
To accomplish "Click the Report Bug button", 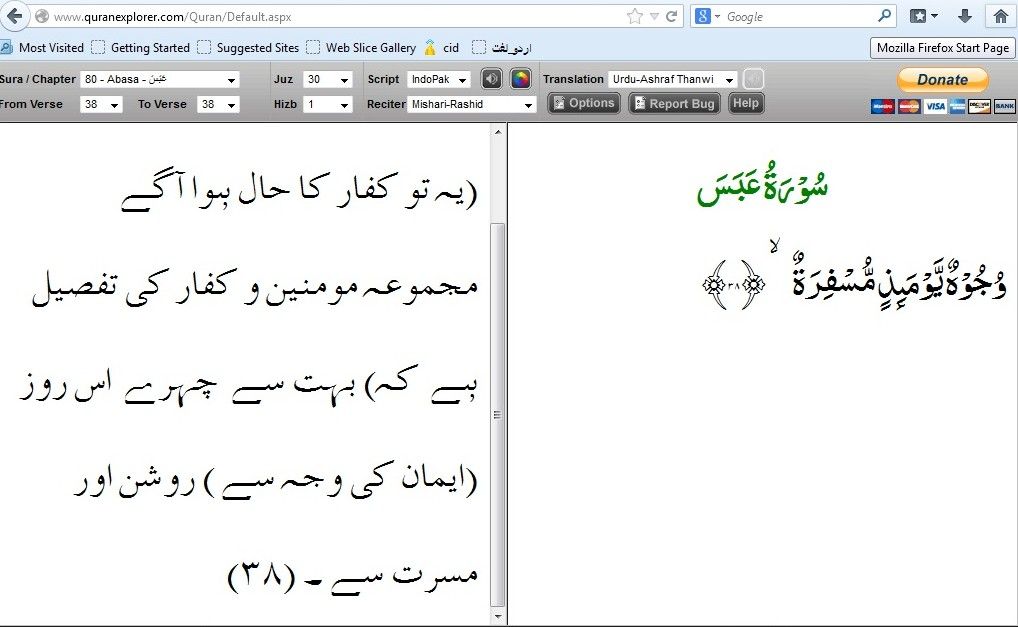I will pos(675,103).
